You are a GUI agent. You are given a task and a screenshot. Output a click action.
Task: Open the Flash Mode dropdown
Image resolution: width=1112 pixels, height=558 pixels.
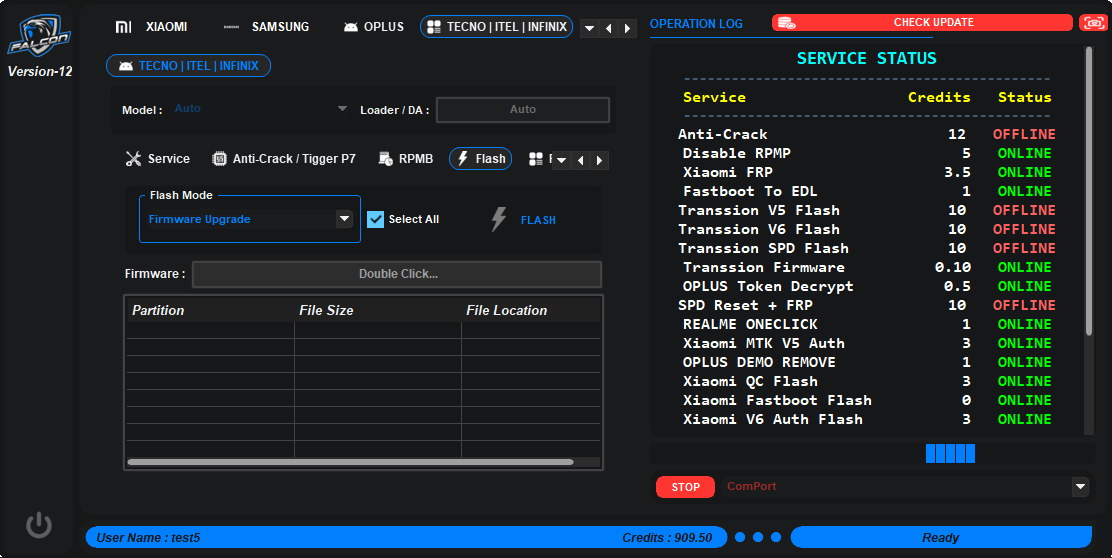click(x=344, y=218)
